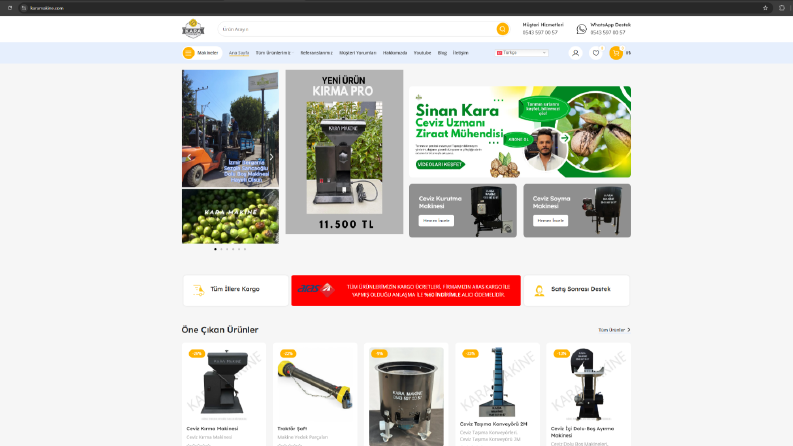Click Ceviz Kırma Makinesi product title
The width and height of the screenshot is (793, 446).
(x=212, y=428)
